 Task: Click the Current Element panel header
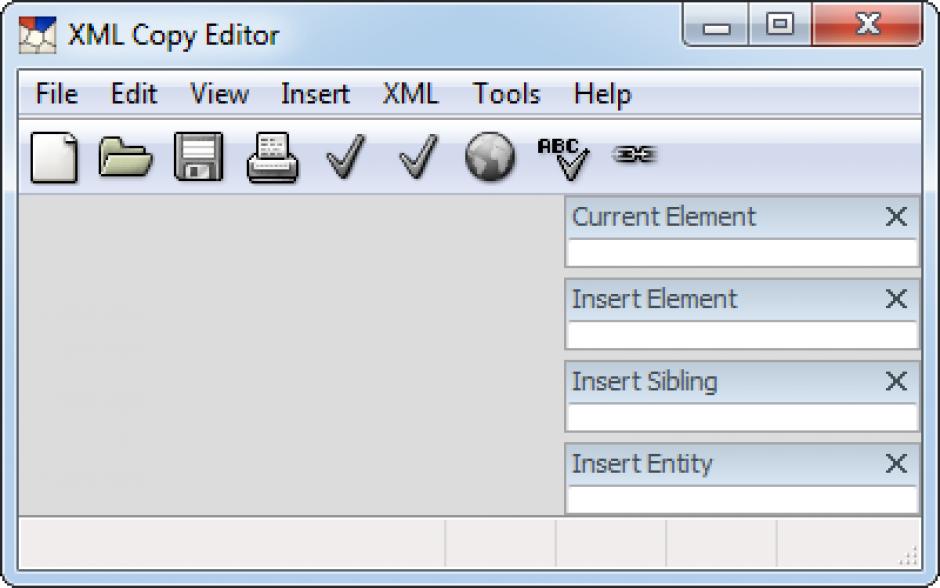tap(742, 217)
